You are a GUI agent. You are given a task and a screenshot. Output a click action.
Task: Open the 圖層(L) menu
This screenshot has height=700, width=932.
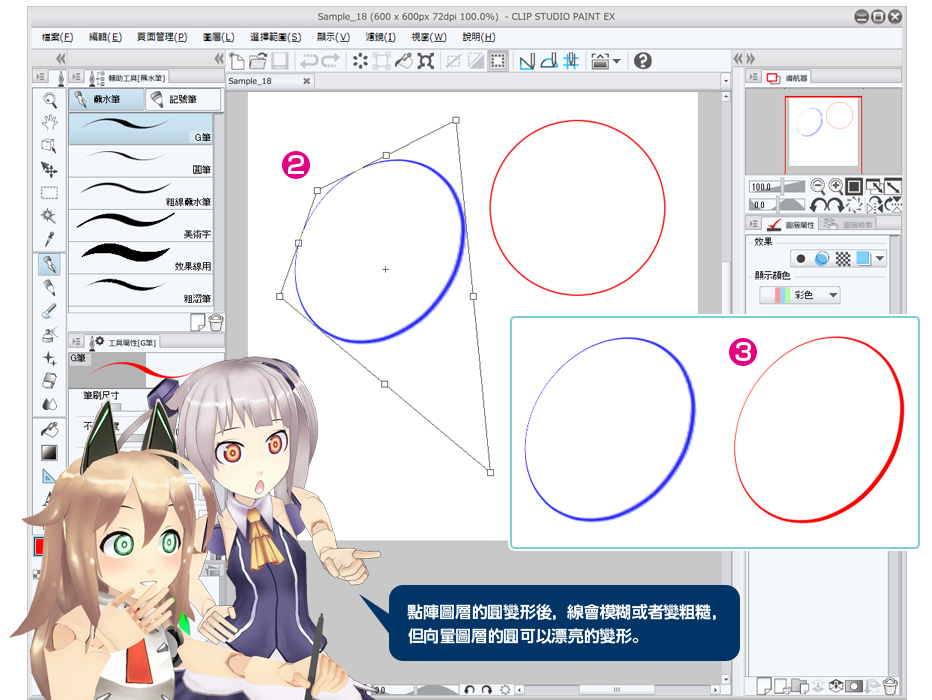click(219, 37)
